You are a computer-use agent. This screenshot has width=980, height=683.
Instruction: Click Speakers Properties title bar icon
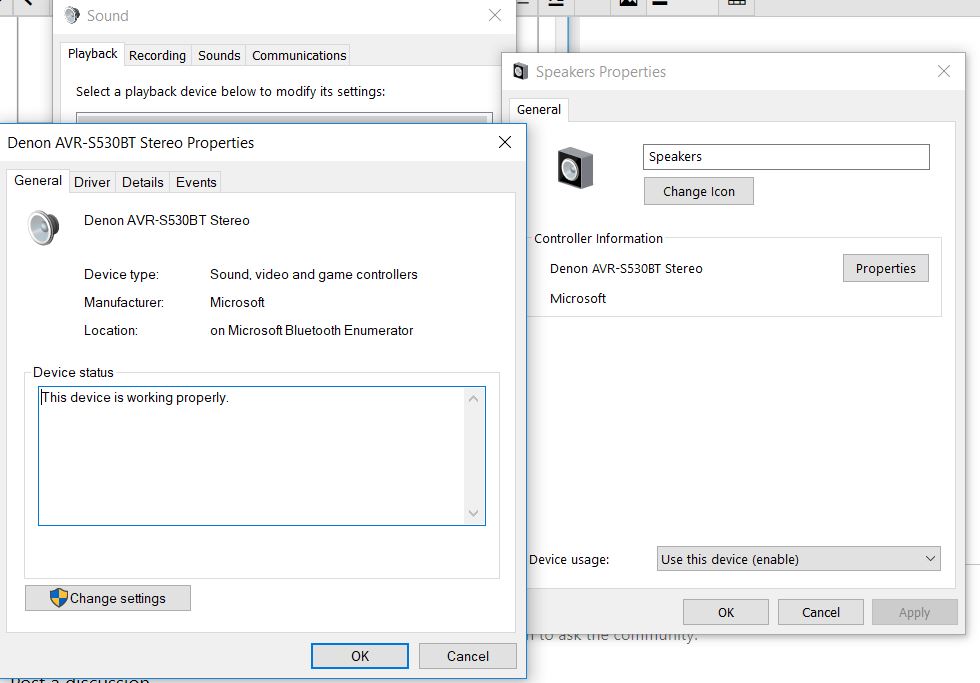tap(520, 71)
